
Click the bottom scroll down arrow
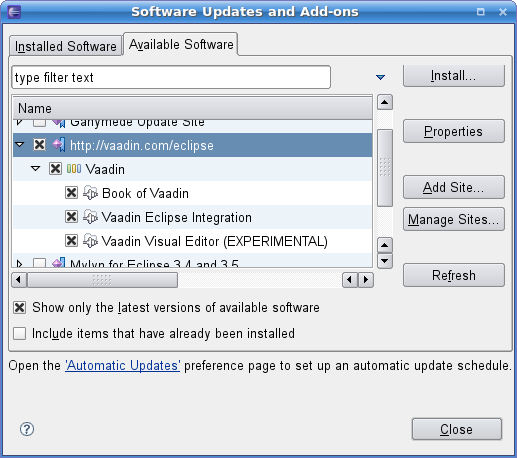[x=385, y=261]
